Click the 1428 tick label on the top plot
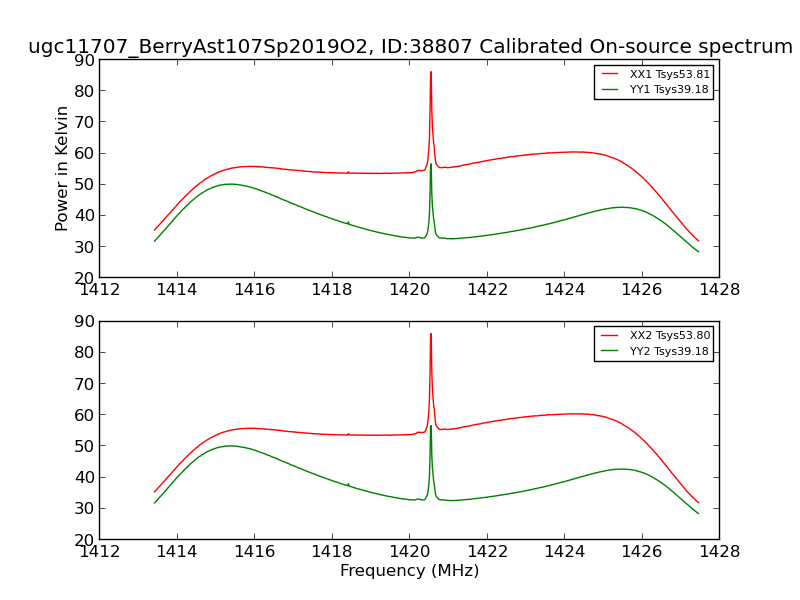 tap(719, 290)
